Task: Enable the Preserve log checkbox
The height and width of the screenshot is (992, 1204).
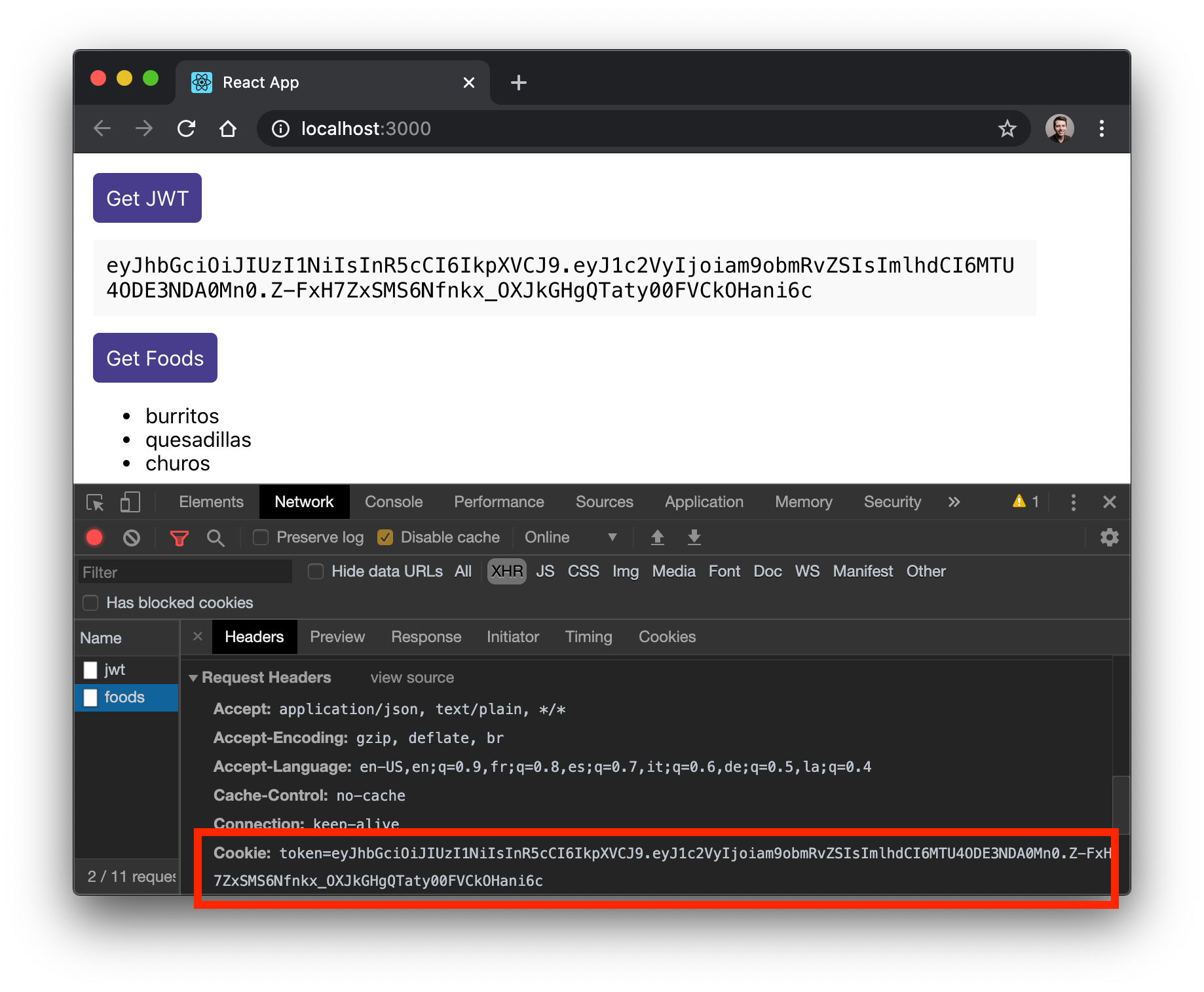Action: (261, 537)
